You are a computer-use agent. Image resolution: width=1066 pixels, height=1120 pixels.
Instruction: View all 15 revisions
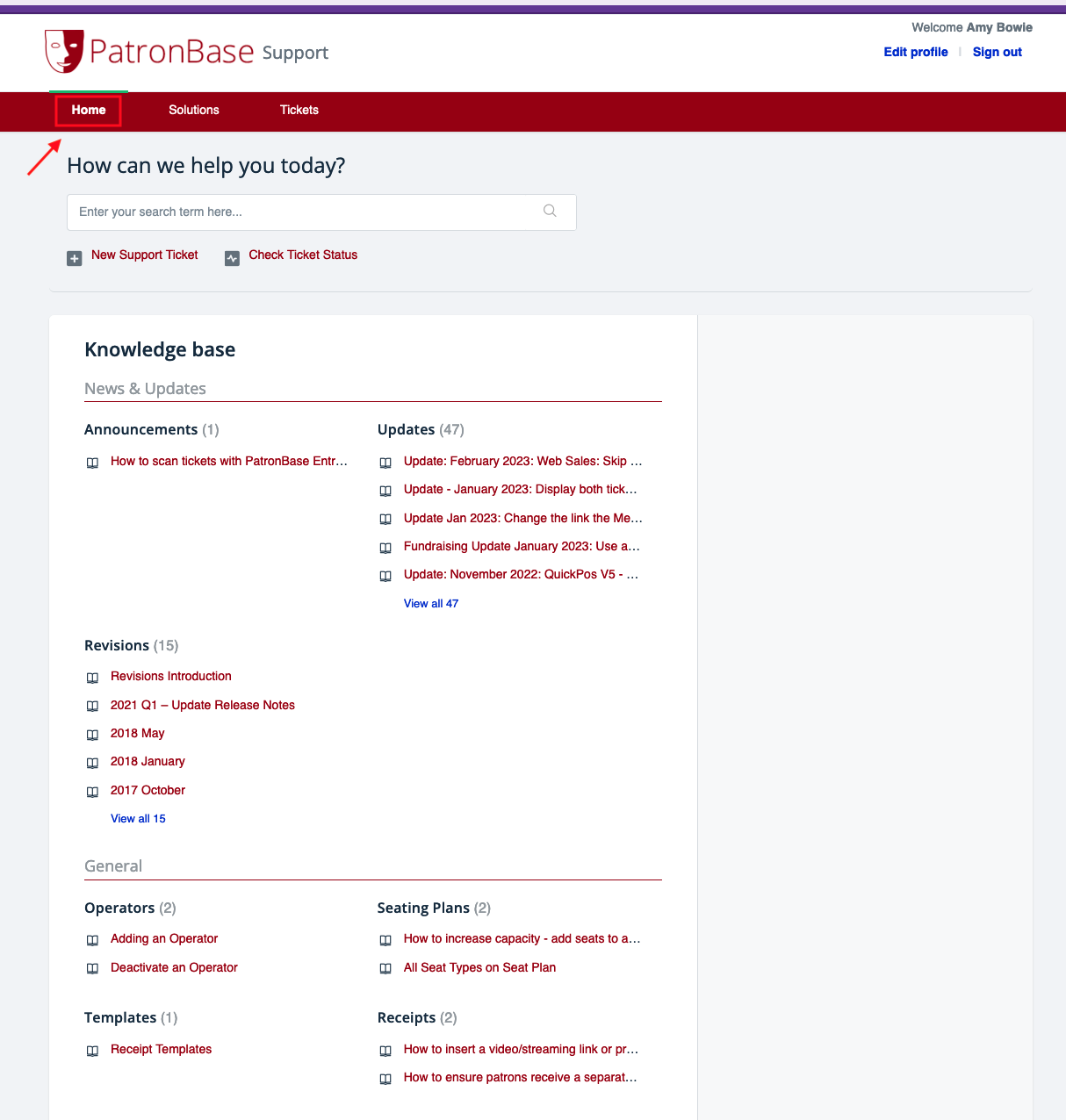click(x=138, y=818)
